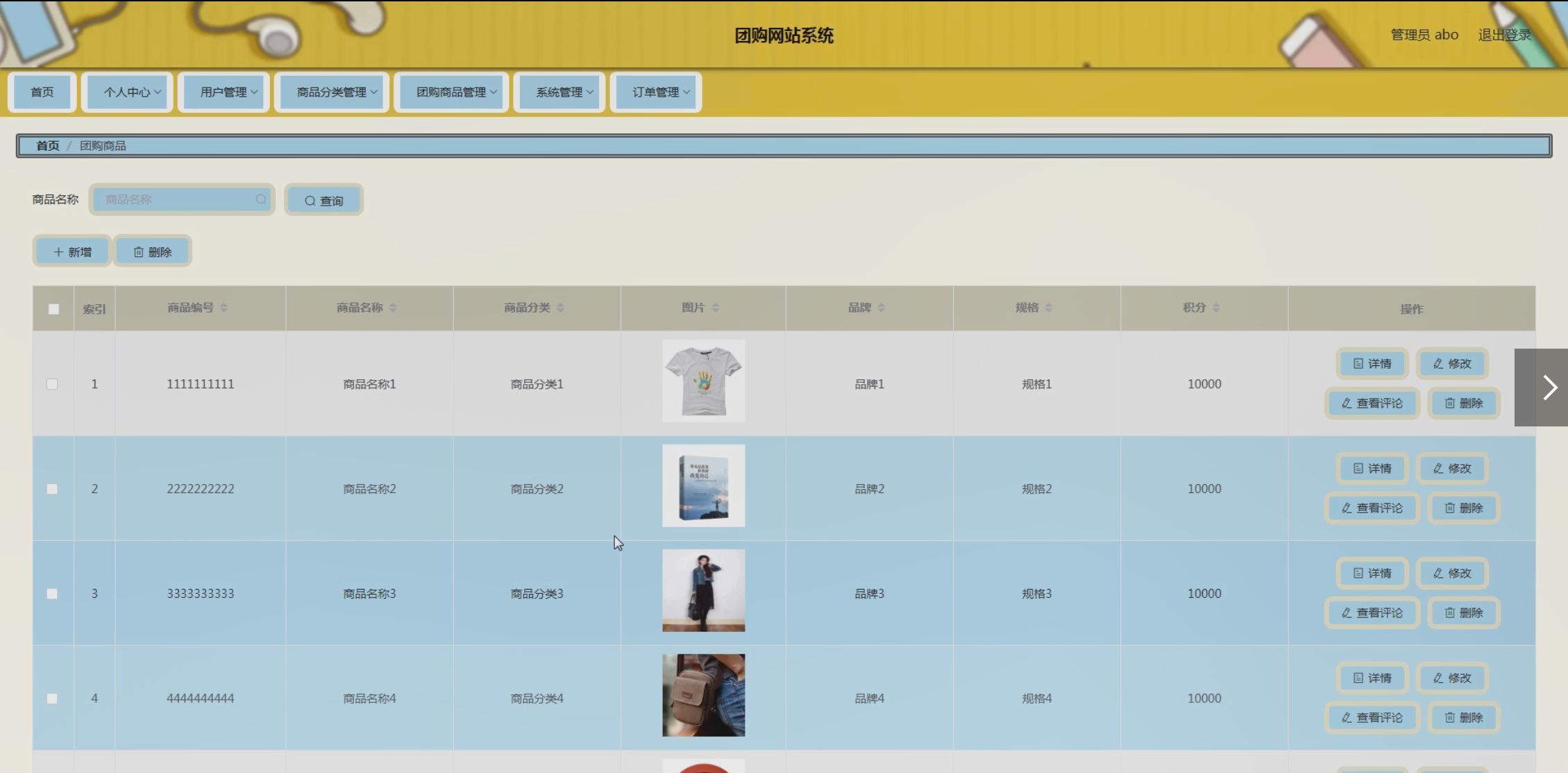Sort by 品牌 column arrows

click(x=881, y=308)
